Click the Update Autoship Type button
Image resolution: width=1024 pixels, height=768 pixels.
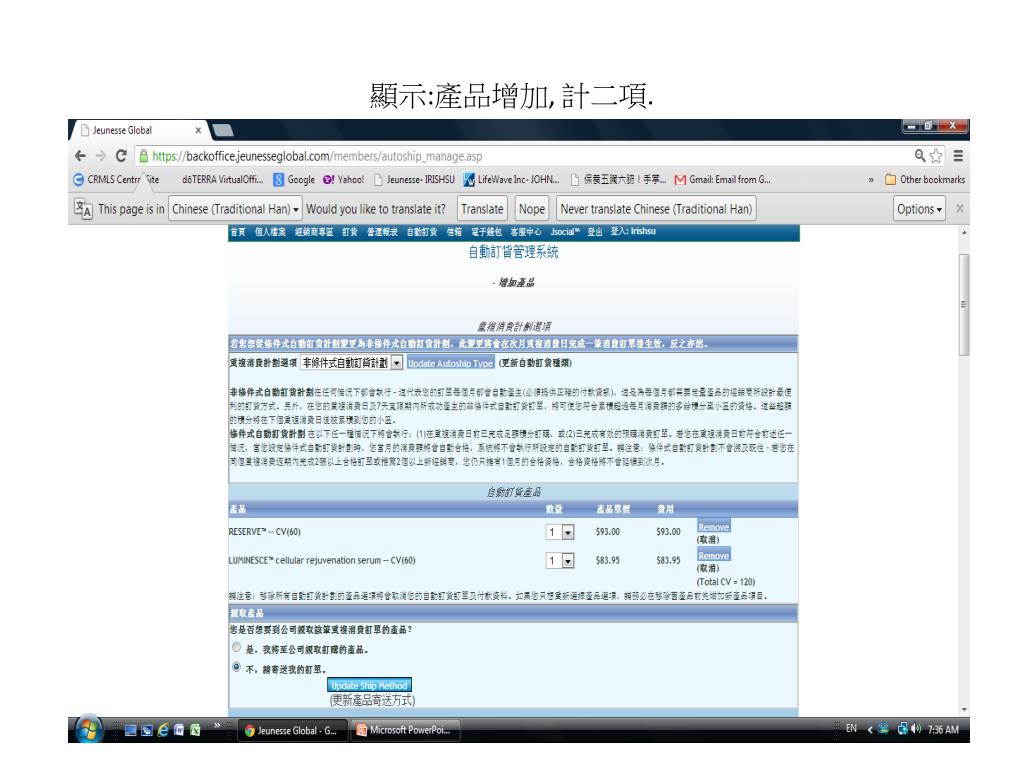[x=451, y=363]
